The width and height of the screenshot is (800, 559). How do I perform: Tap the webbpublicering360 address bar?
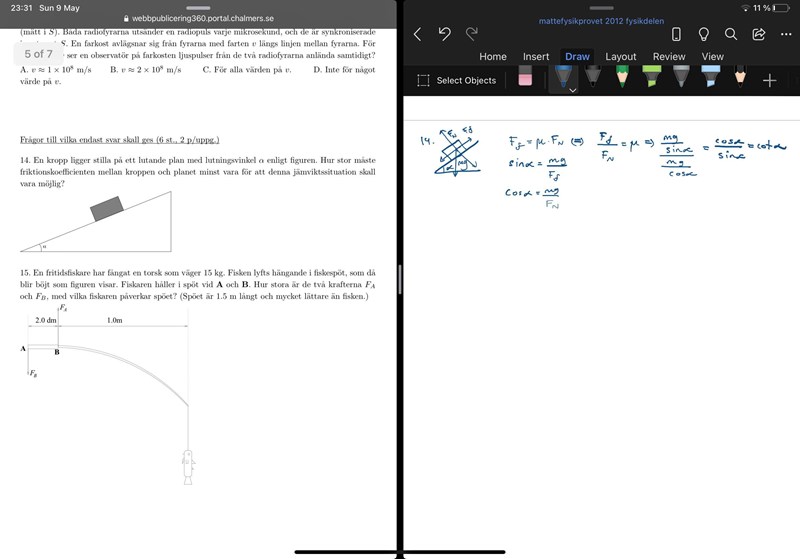(197, 18)
